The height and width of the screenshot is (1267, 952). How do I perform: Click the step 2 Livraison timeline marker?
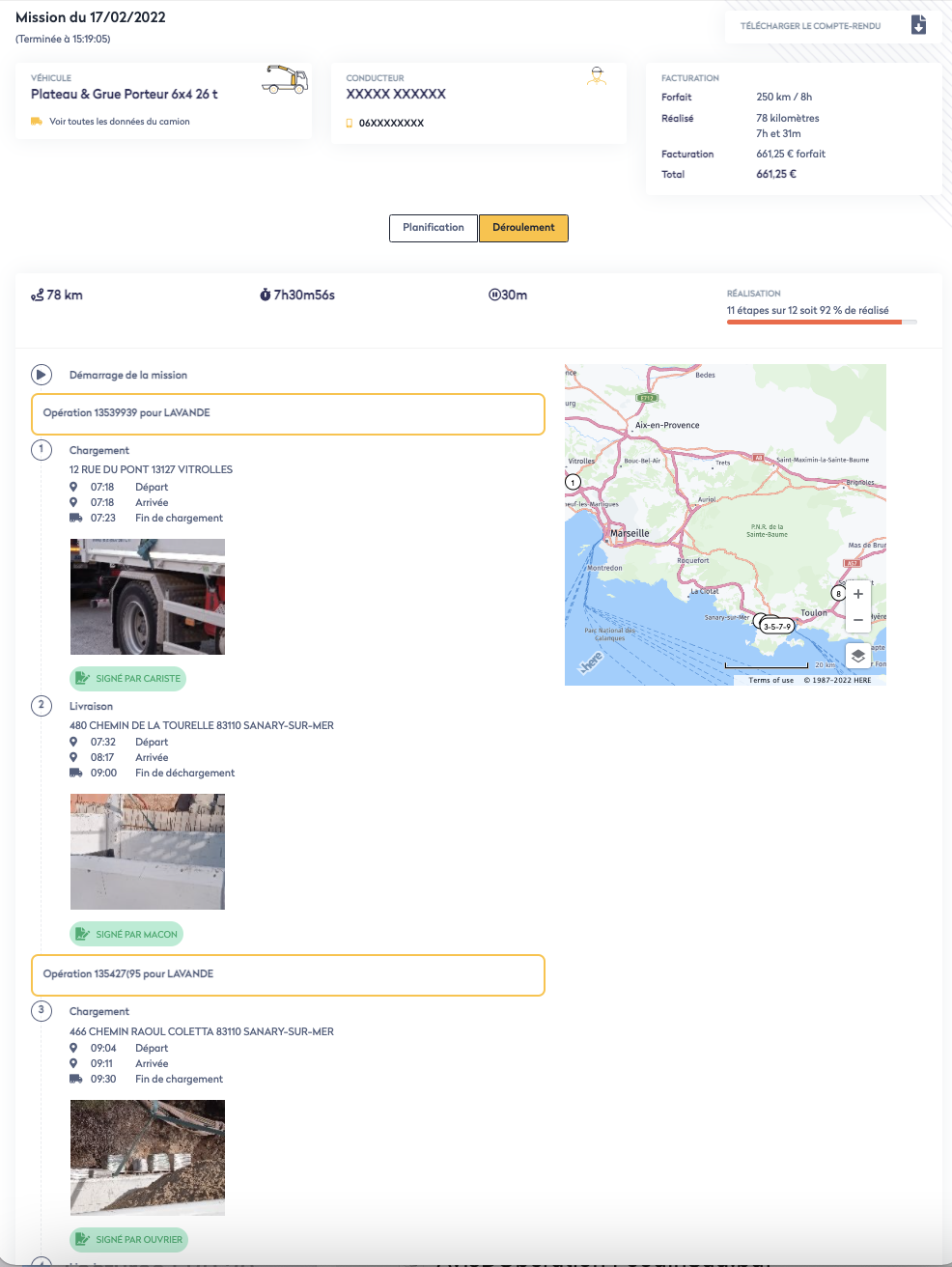pos(42,706)
